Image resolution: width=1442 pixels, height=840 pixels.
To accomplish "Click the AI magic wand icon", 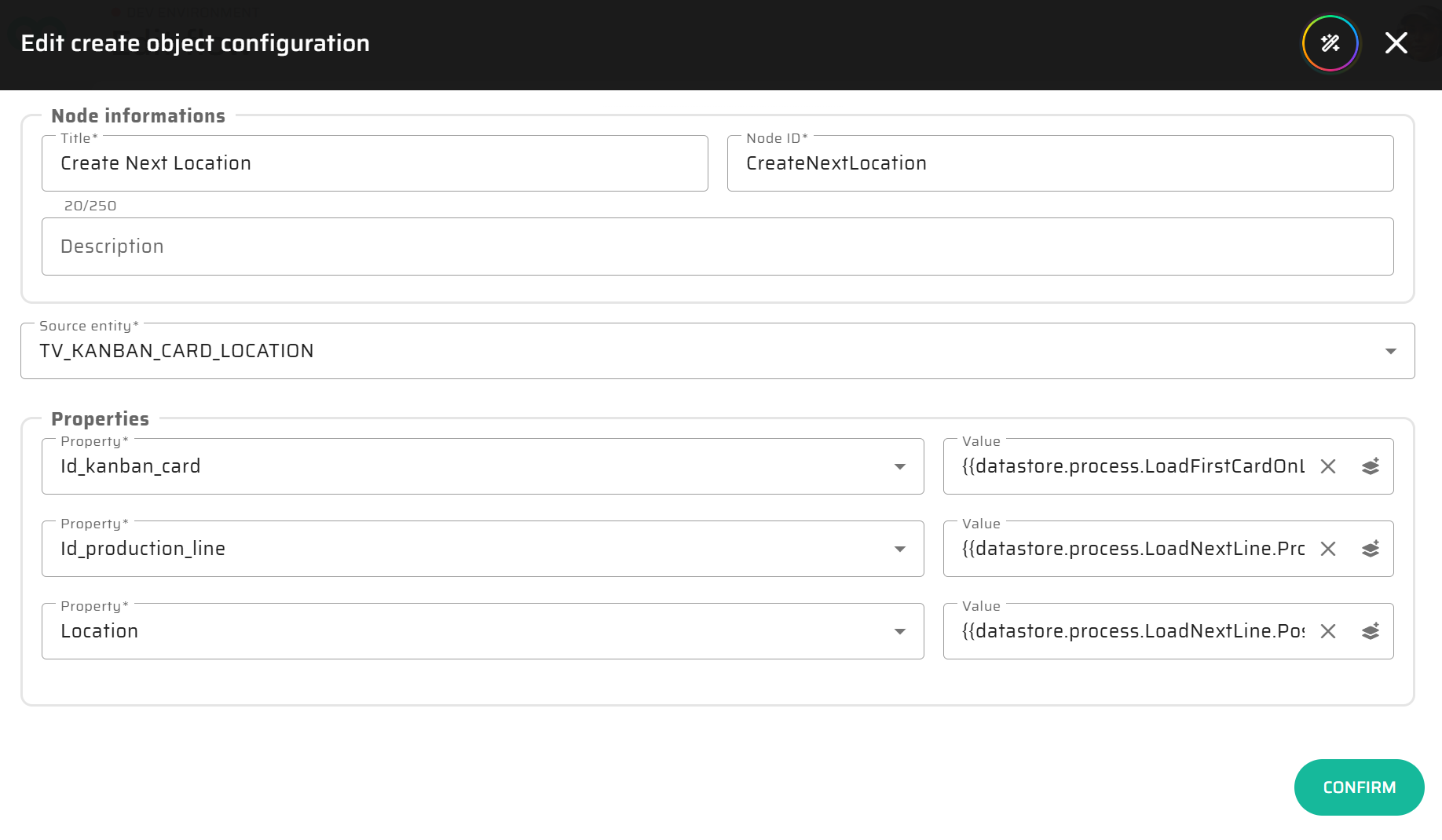I will pos(1330,43).
